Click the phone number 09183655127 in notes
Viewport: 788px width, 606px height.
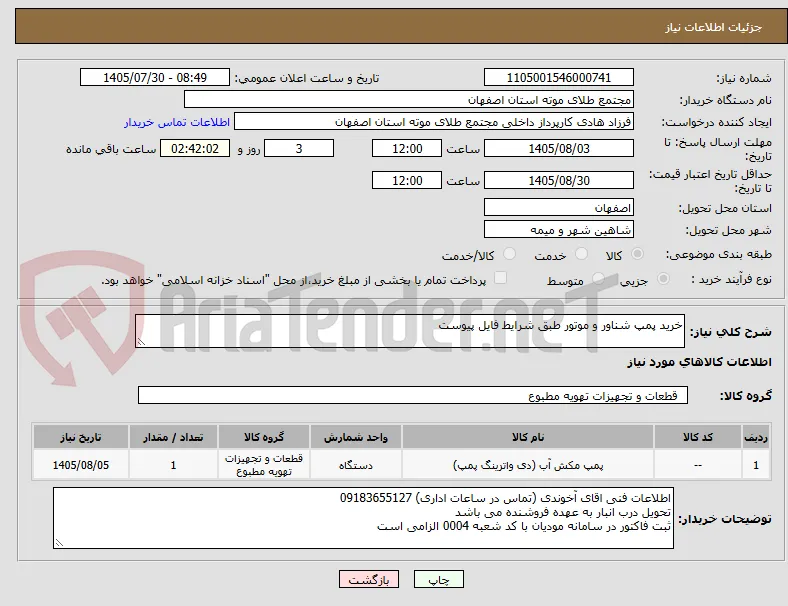click(376, 498)
